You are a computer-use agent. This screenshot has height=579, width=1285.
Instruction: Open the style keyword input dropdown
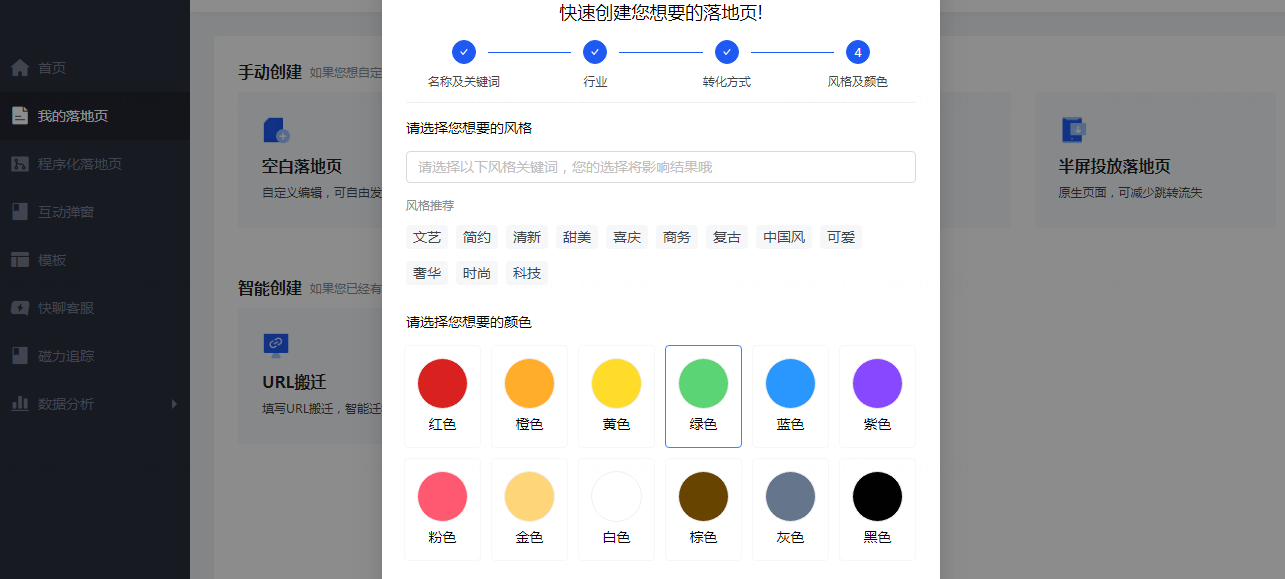click(x=660, y=166)
